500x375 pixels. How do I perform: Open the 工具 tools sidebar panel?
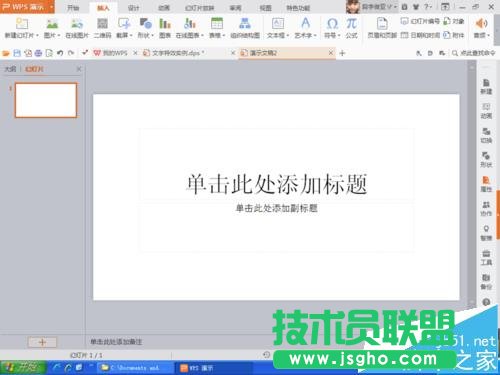[486, 258]
